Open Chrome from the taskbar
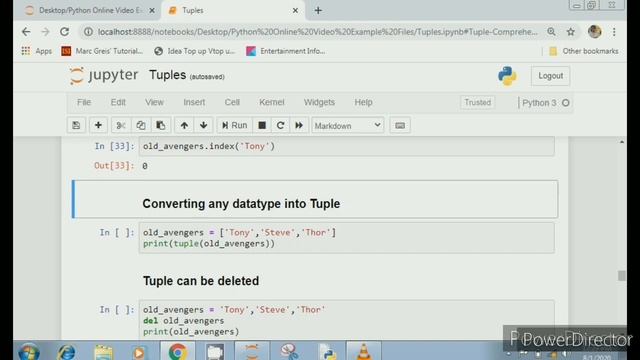The height and width of the screenshot is (360, 640). pyautogui.click(x=178, y=352)
